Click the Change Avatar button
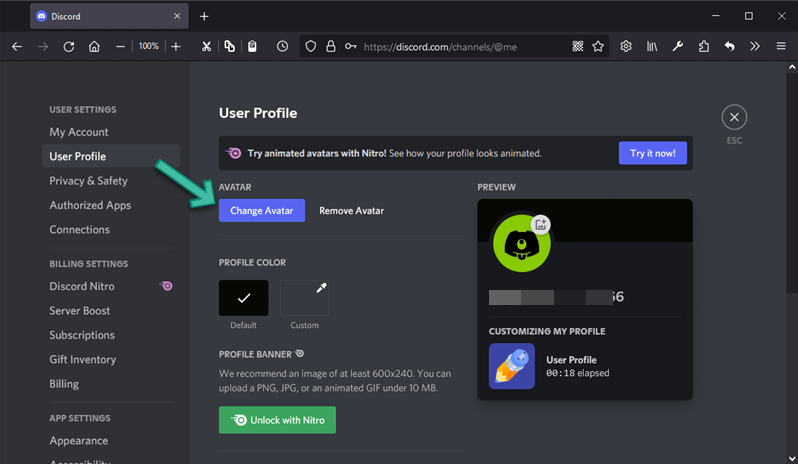798x464 pixels. 262,210
